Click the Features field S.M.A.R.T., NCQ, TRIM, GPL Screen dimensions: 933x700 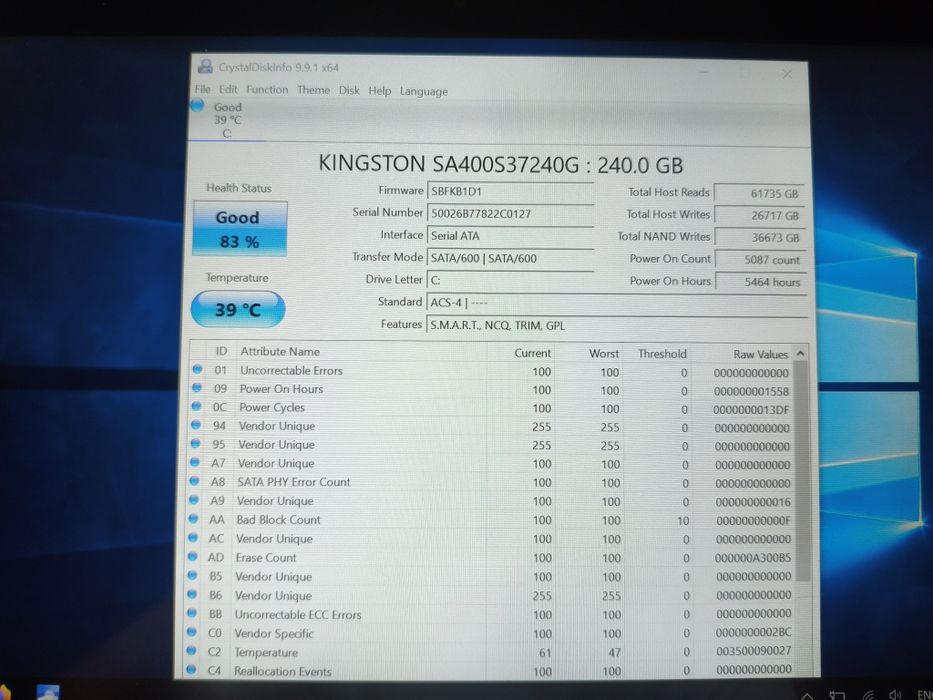[x=617, y=326]
